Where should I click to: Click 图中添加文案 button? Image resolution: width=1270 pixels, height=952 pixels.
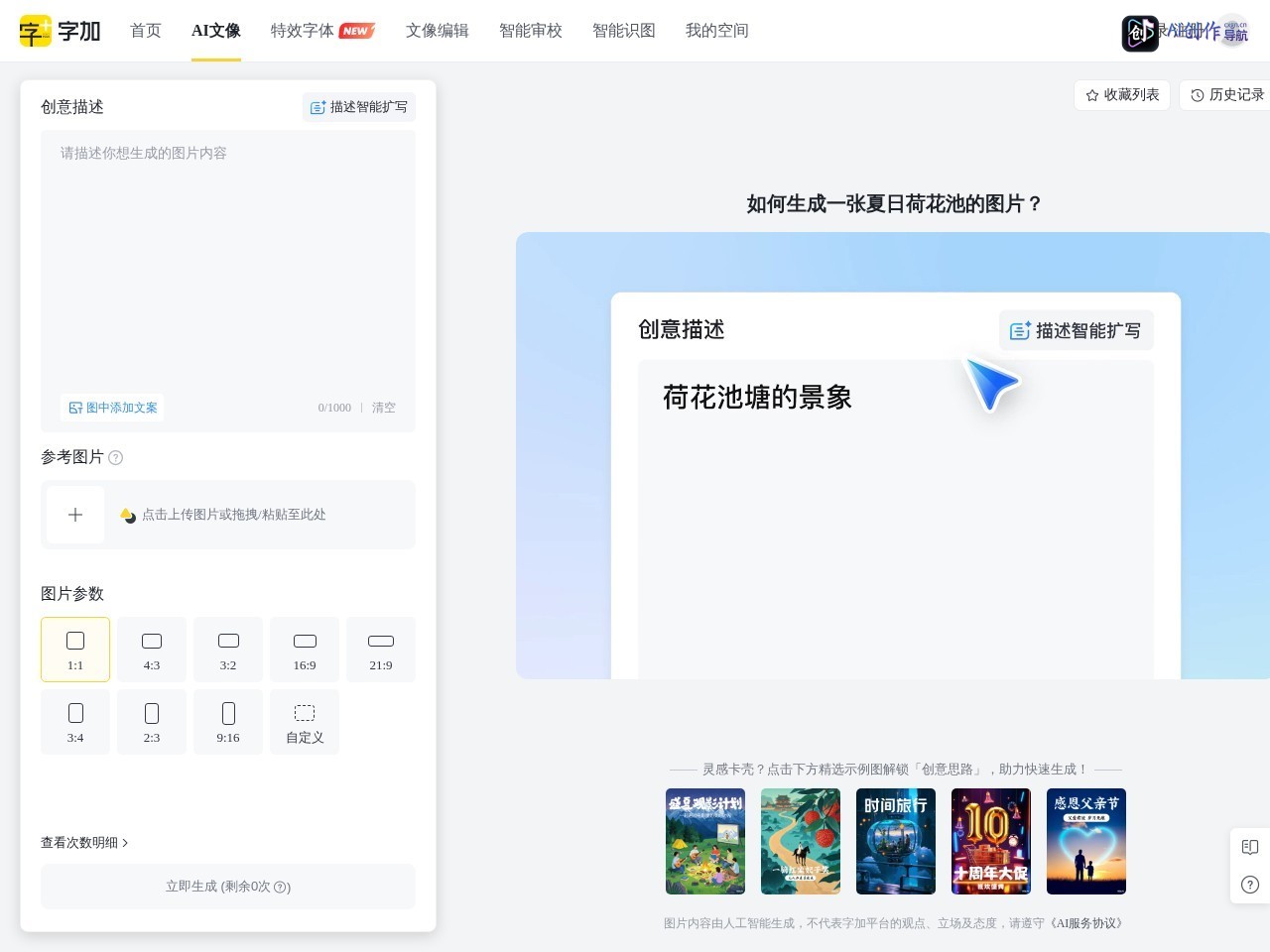[113, 408]
